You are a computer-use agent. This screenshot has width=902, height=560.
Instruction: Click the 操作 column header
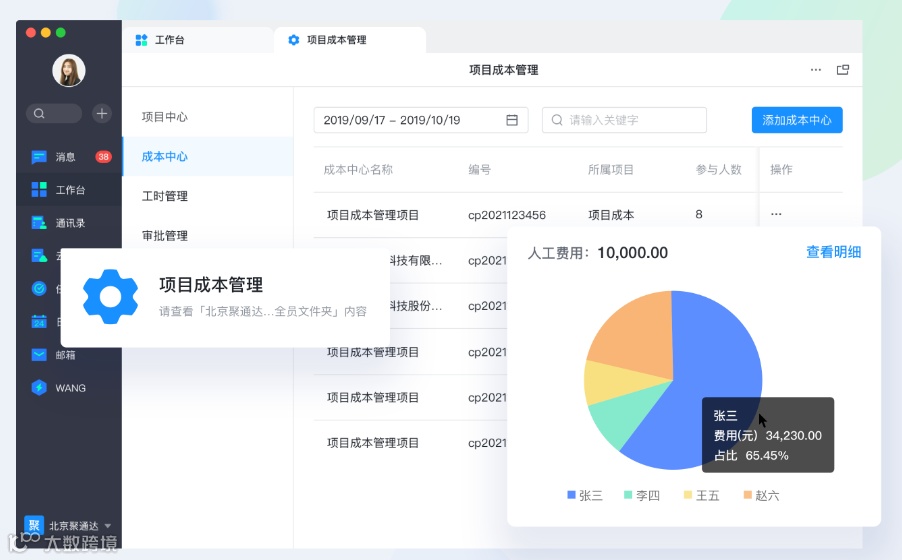(x=781, y=170)
